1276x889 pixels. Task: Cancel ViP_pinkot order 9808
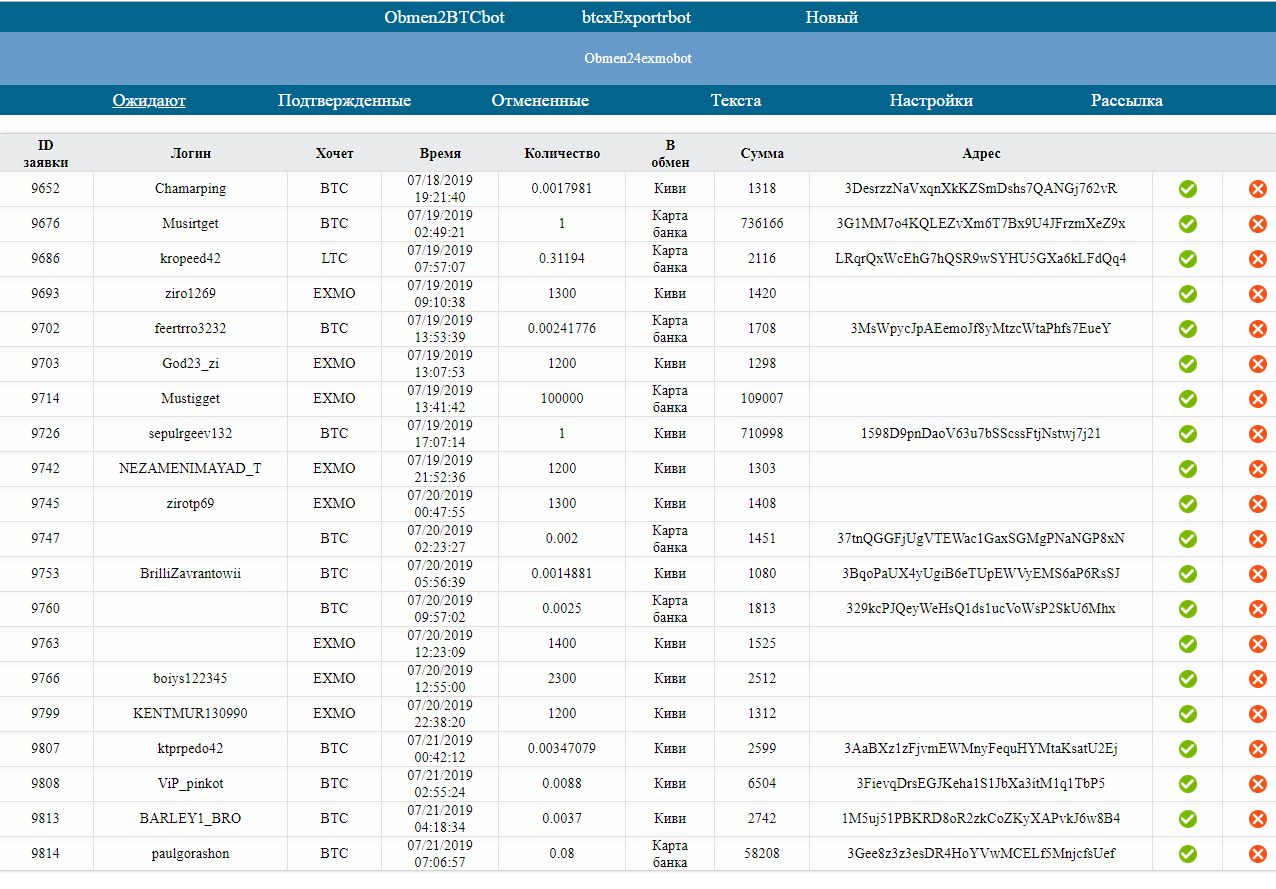tap(1258, 784)
